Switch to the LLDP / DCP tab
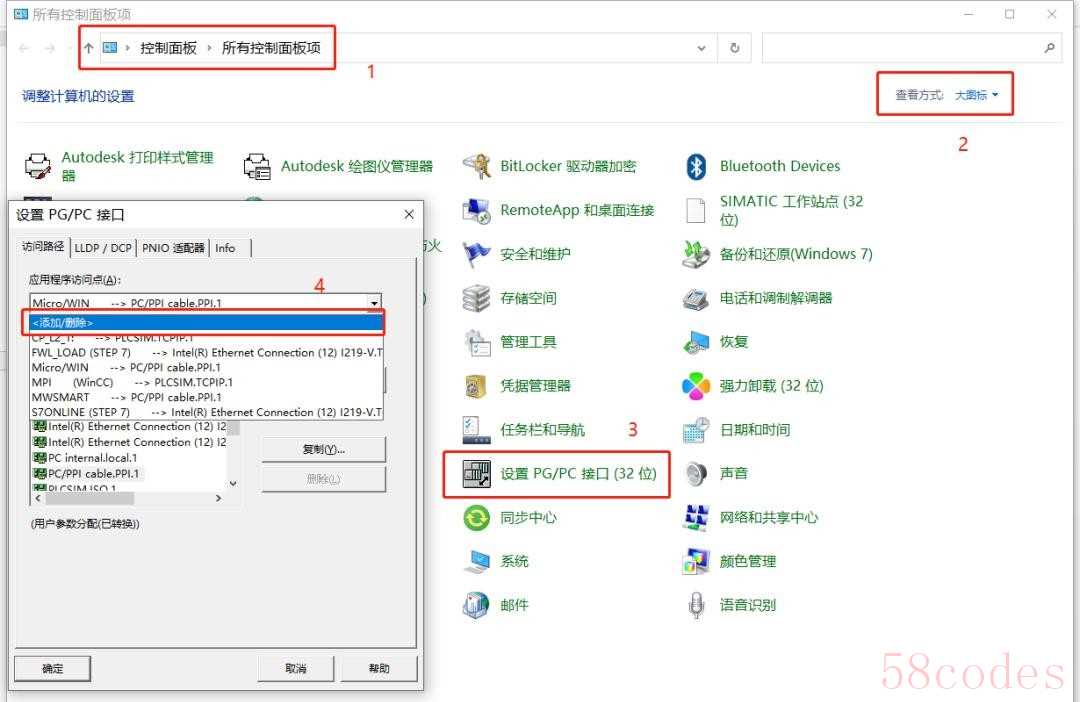Screen dimensions: 1080x702 (x=103, y=248)
